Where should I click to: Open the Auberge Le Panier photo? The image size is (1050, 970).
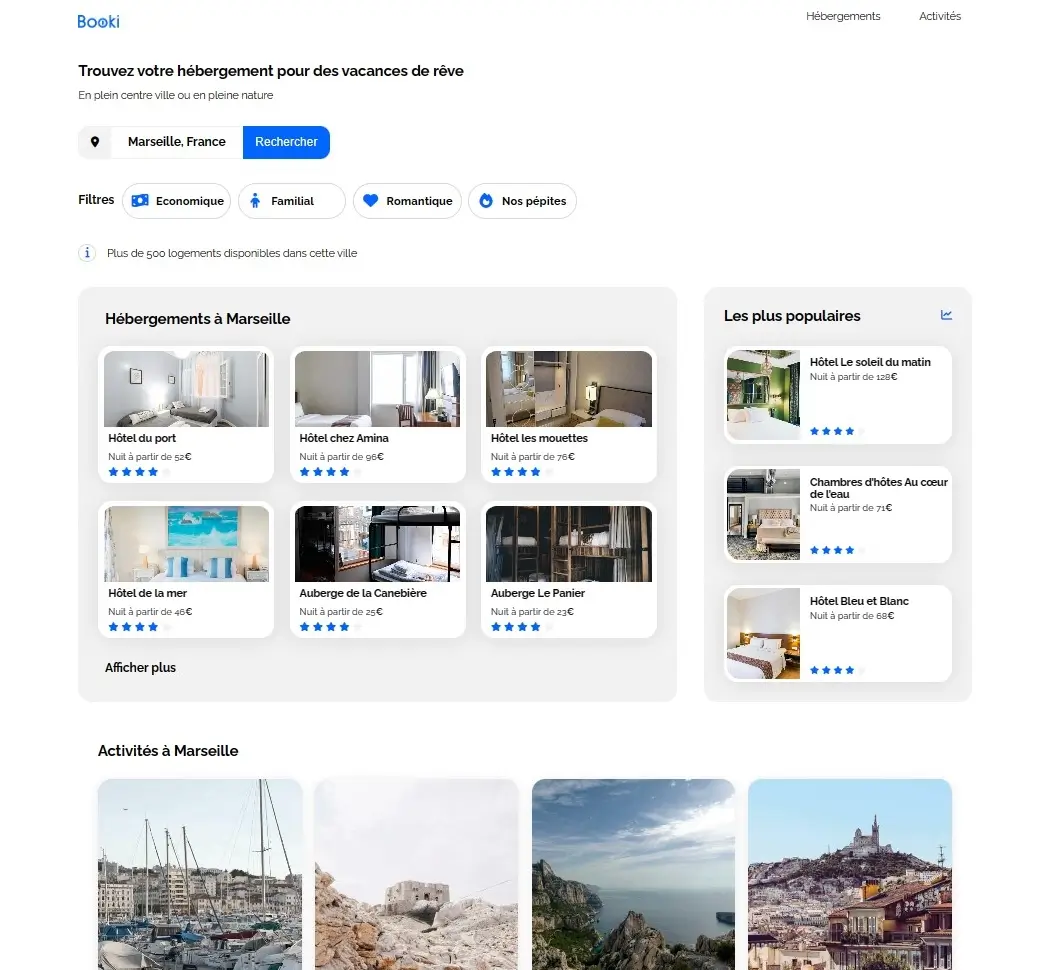[569, 544]
